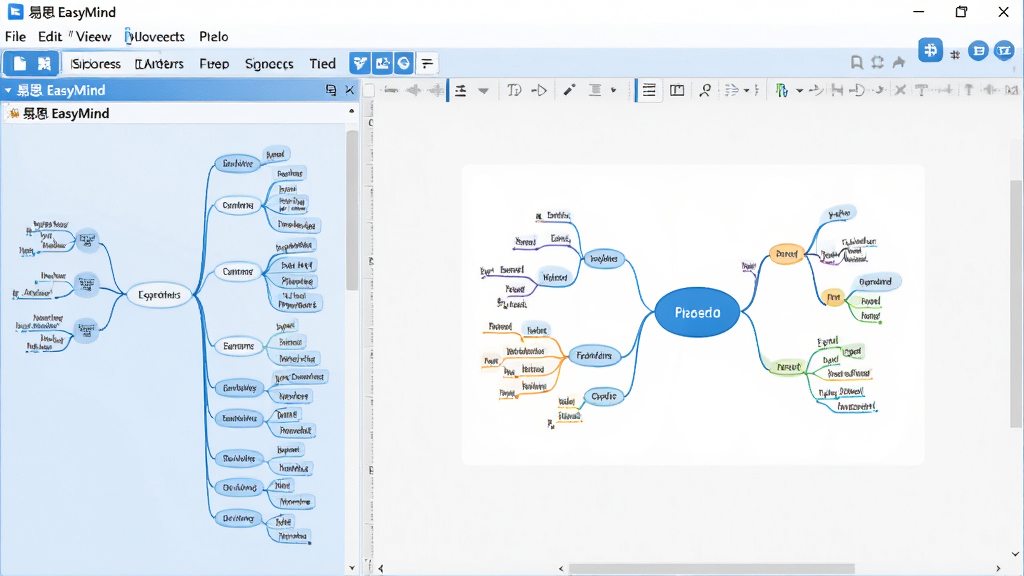
Task: Click the white page icon in the toolbar
Action: (20, 63)
